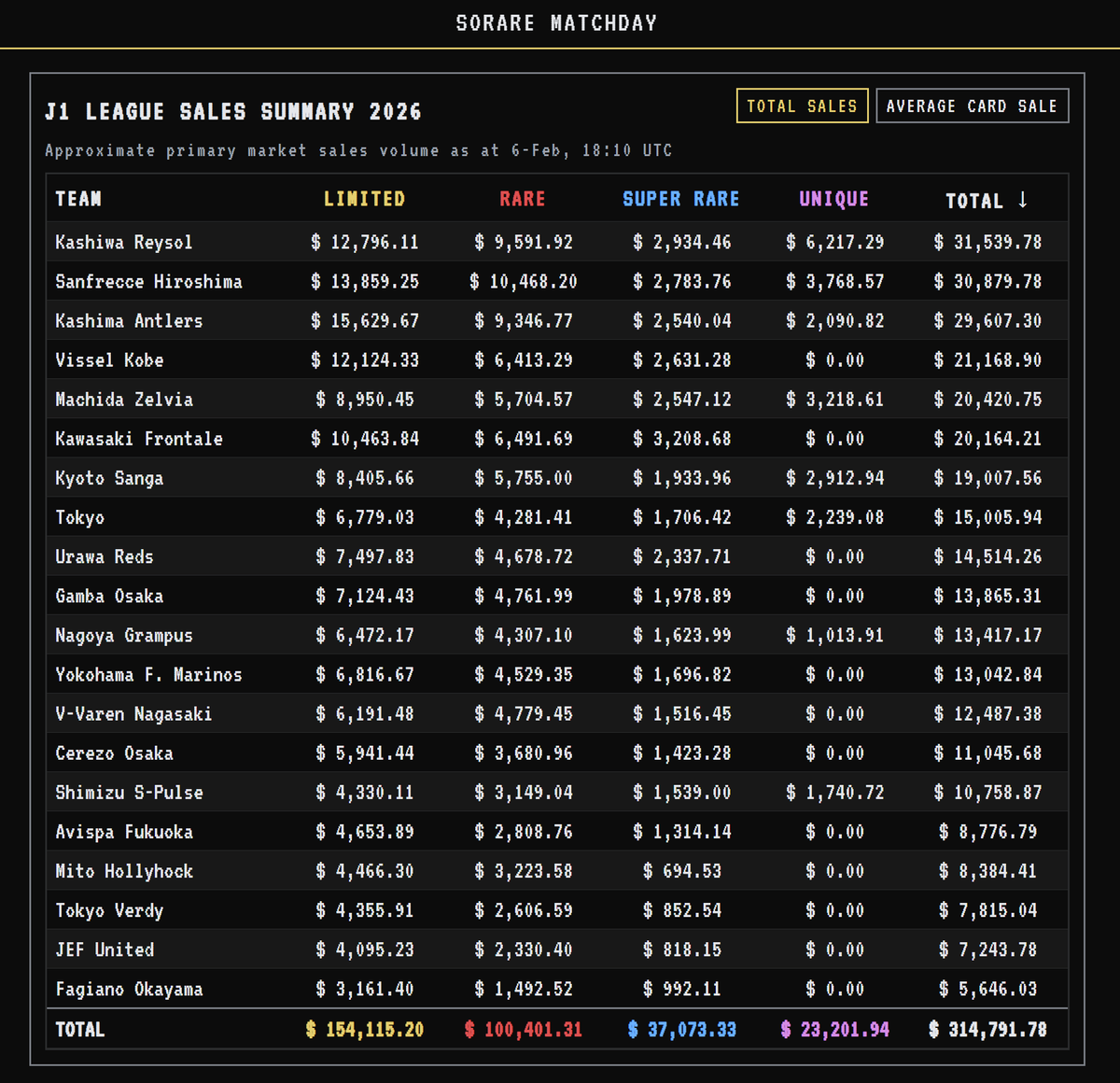Select the Fagiano Okayama team name
The image size is (1120, 1083).
(x=129, y=988)
